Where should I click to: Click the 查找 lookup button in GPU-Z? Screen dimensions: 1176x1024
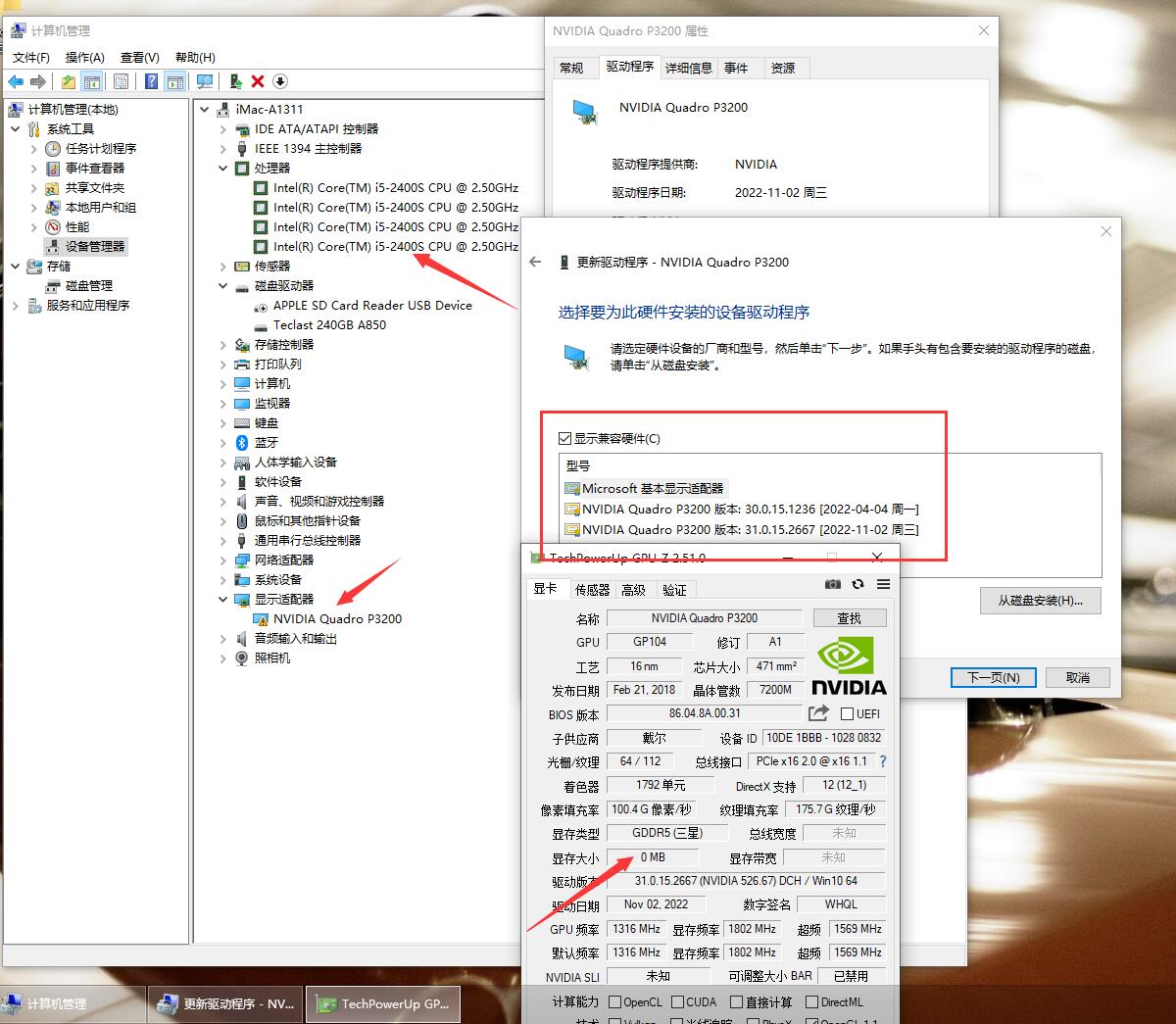pyautogui.click(x=850, y=618)
